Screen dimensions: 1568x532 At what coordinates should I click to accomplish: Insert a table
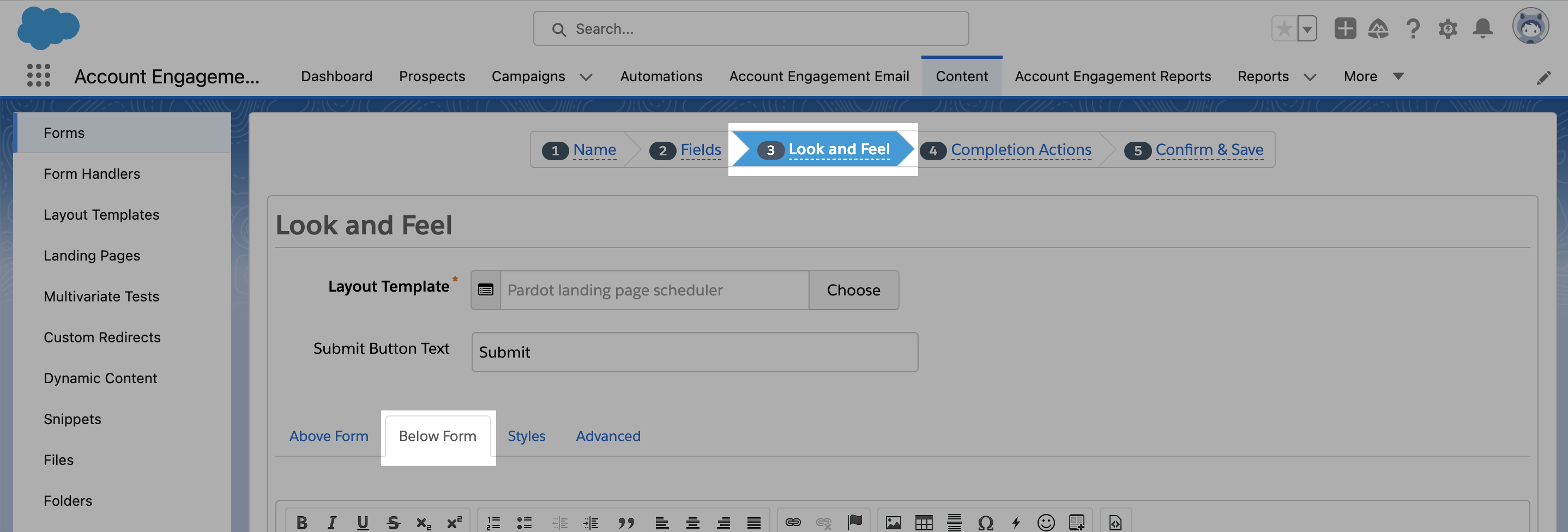924,522
